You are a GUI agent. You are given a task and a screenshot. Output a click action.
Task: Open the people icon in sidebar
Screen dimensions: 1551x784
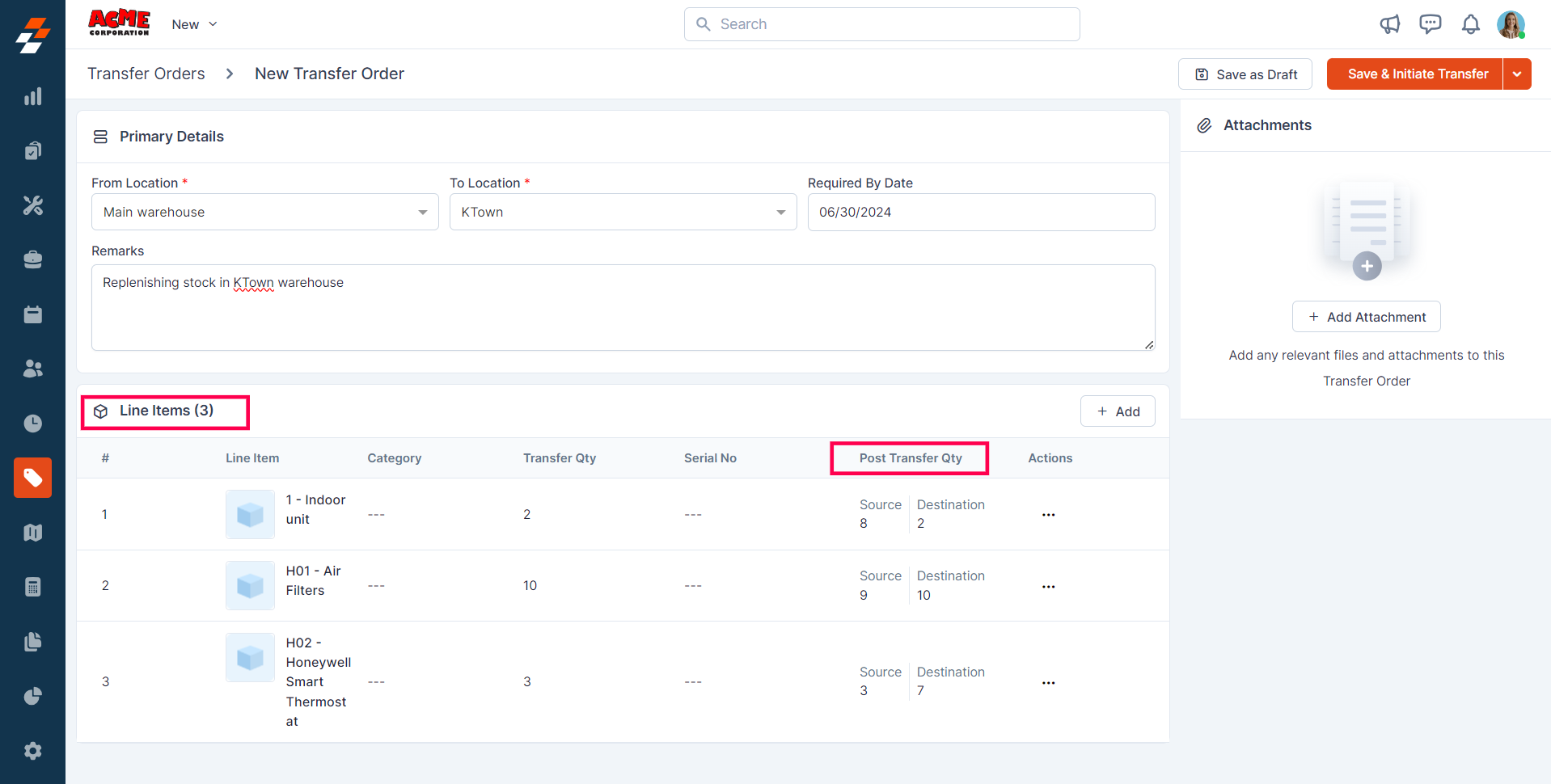(x=32, y=369)
